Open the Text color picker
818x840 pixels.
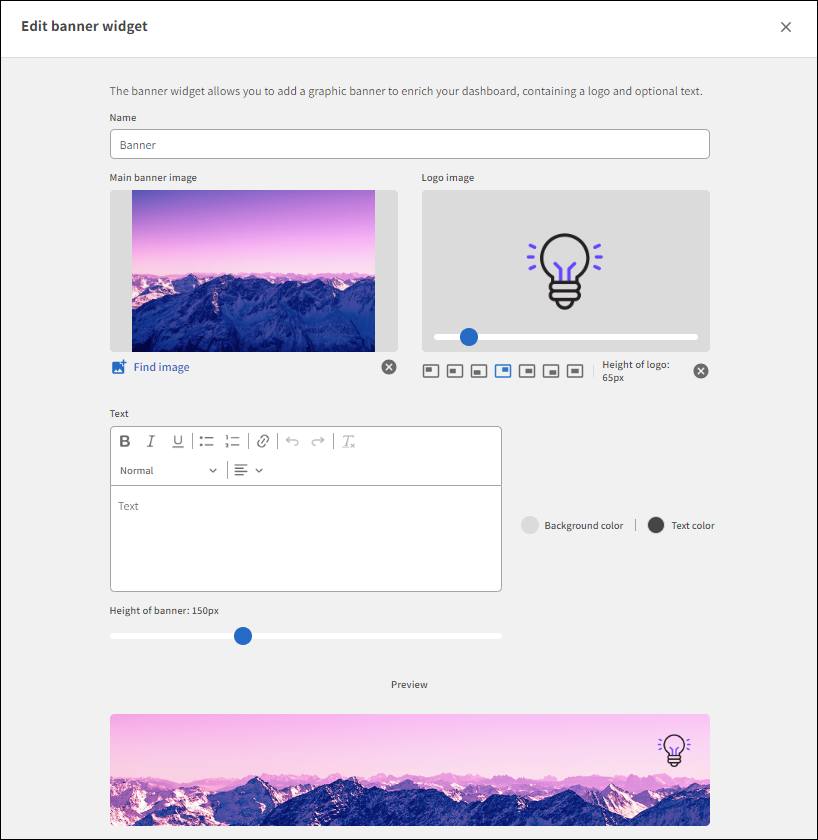(656, 525)
